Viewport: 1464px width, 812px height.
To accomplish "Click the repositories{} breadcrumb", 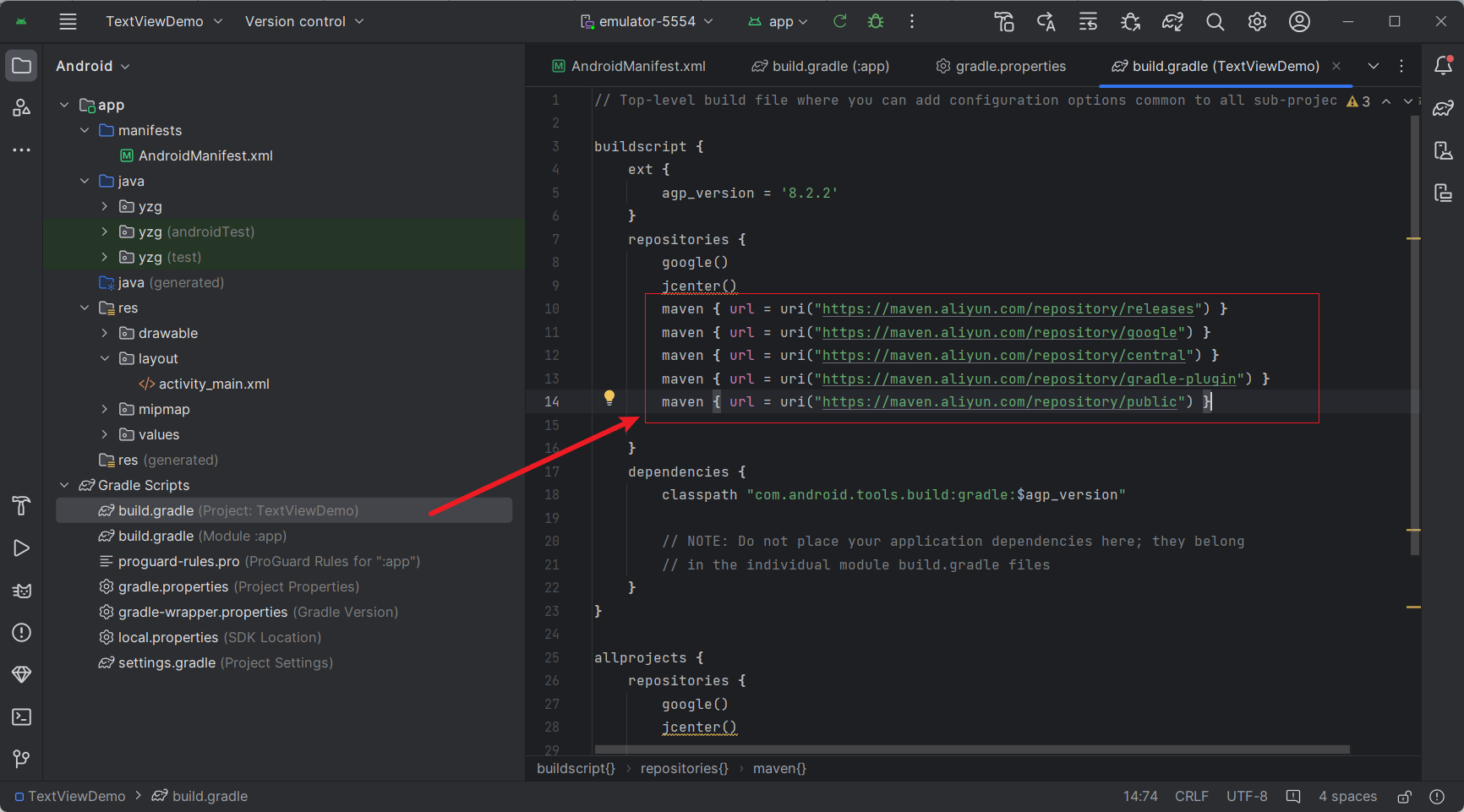I will (684, 769).
